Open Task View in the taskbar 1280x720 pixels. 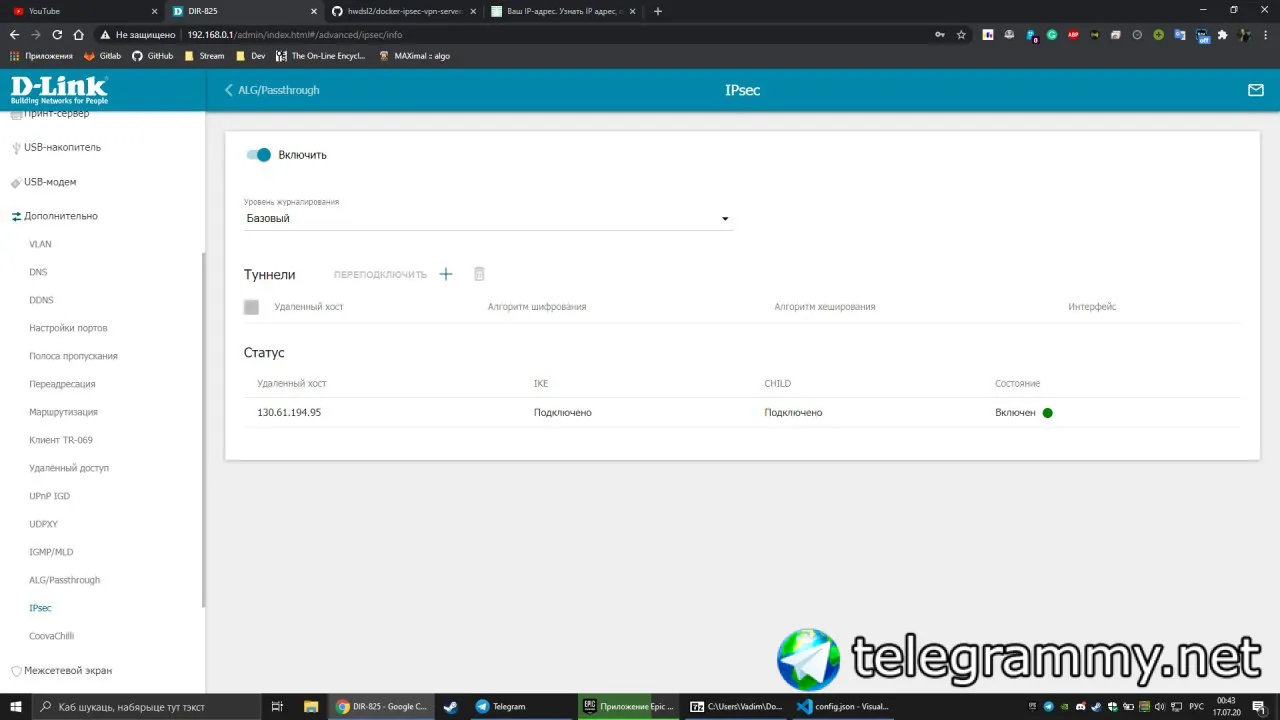click(278, 706)
